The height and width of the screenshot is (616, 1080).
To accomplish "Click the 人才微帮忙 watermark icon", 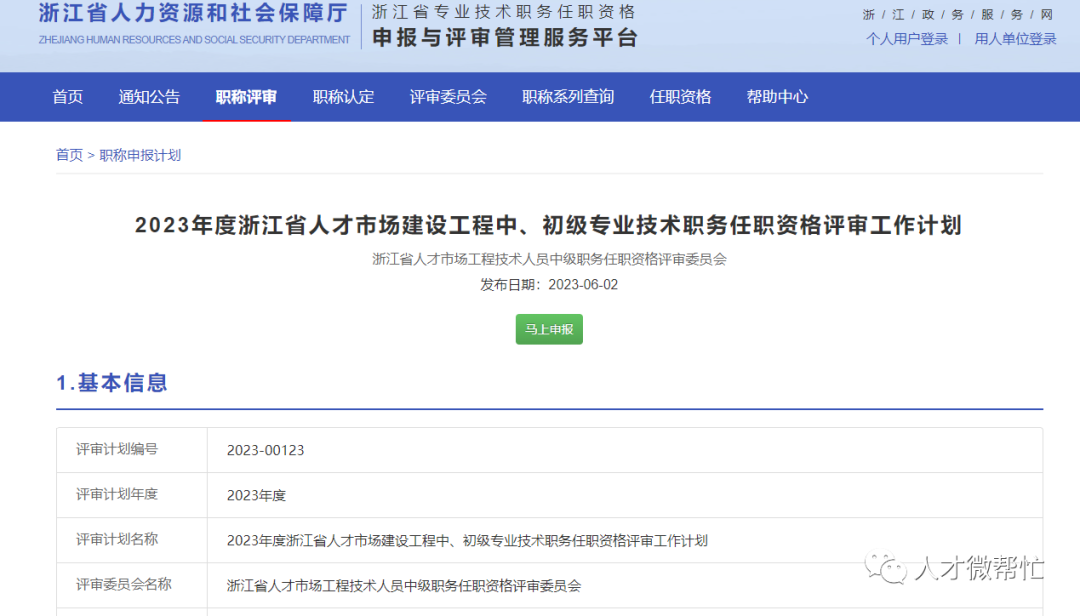I will [x=888, y=568].
